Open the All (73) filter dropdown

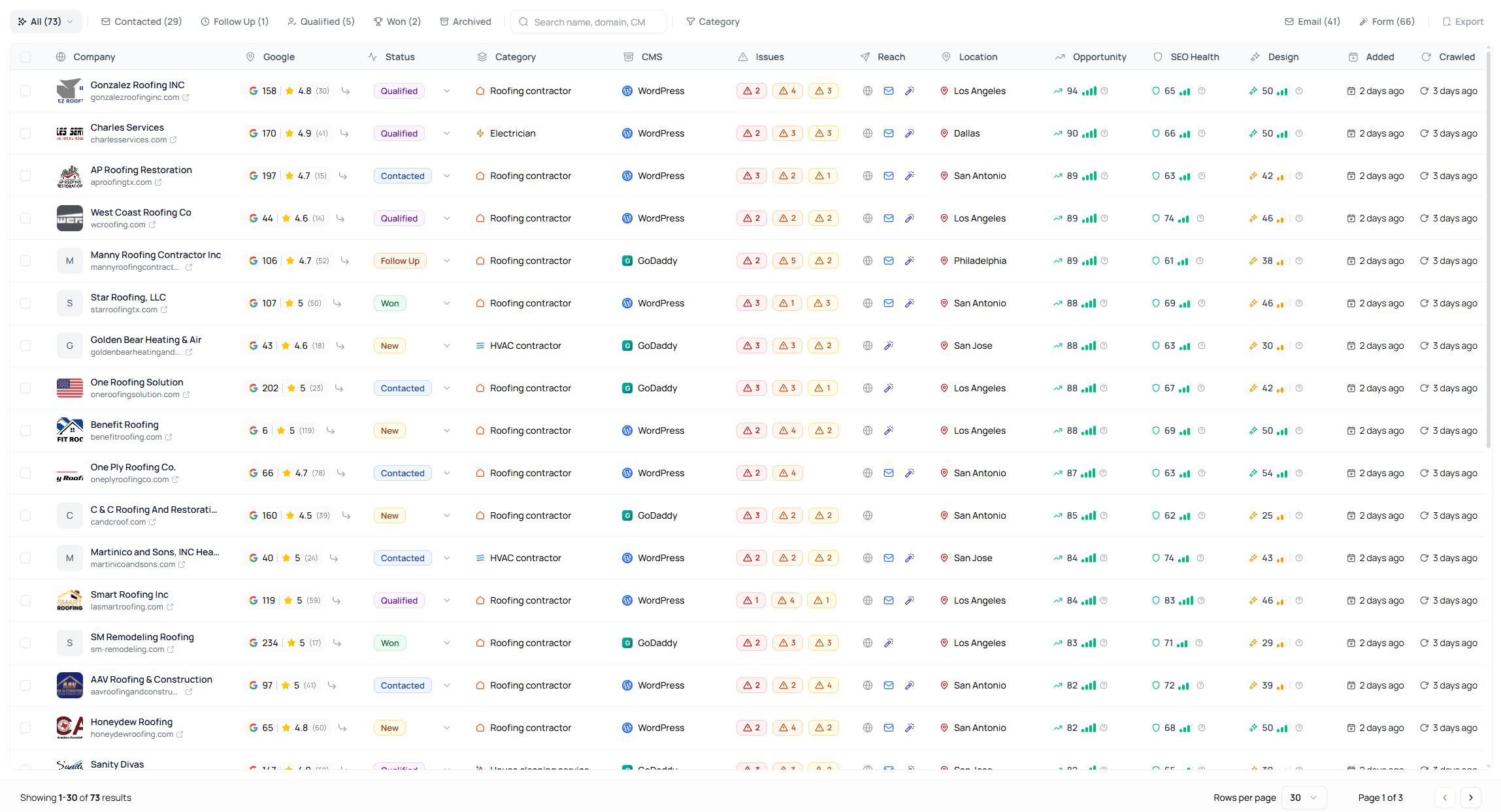click(x=46, y=21)
